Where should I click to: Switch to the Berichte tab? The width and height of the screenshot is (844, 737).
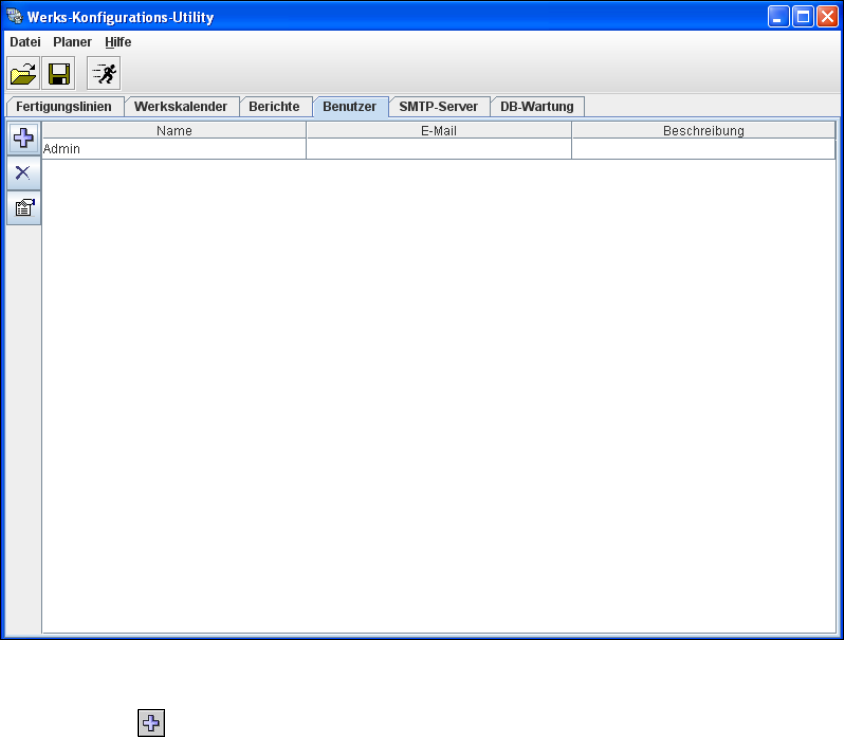(x=274, y=107)
